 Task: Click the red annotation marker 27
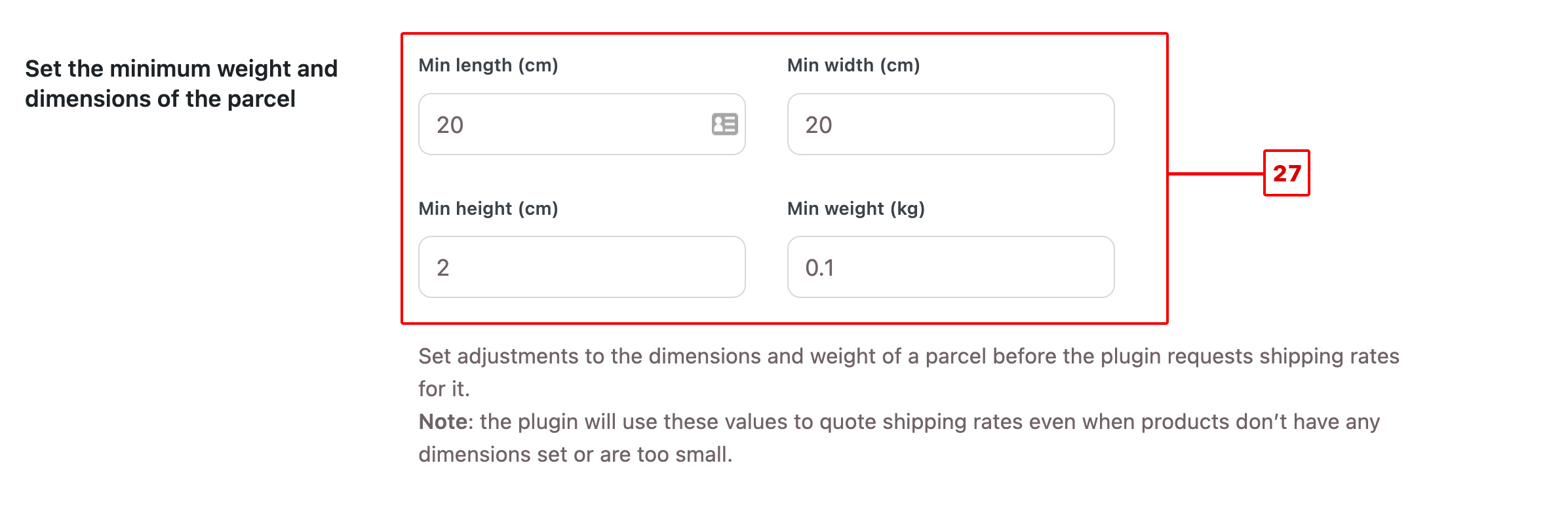[x=1286, y=173]
